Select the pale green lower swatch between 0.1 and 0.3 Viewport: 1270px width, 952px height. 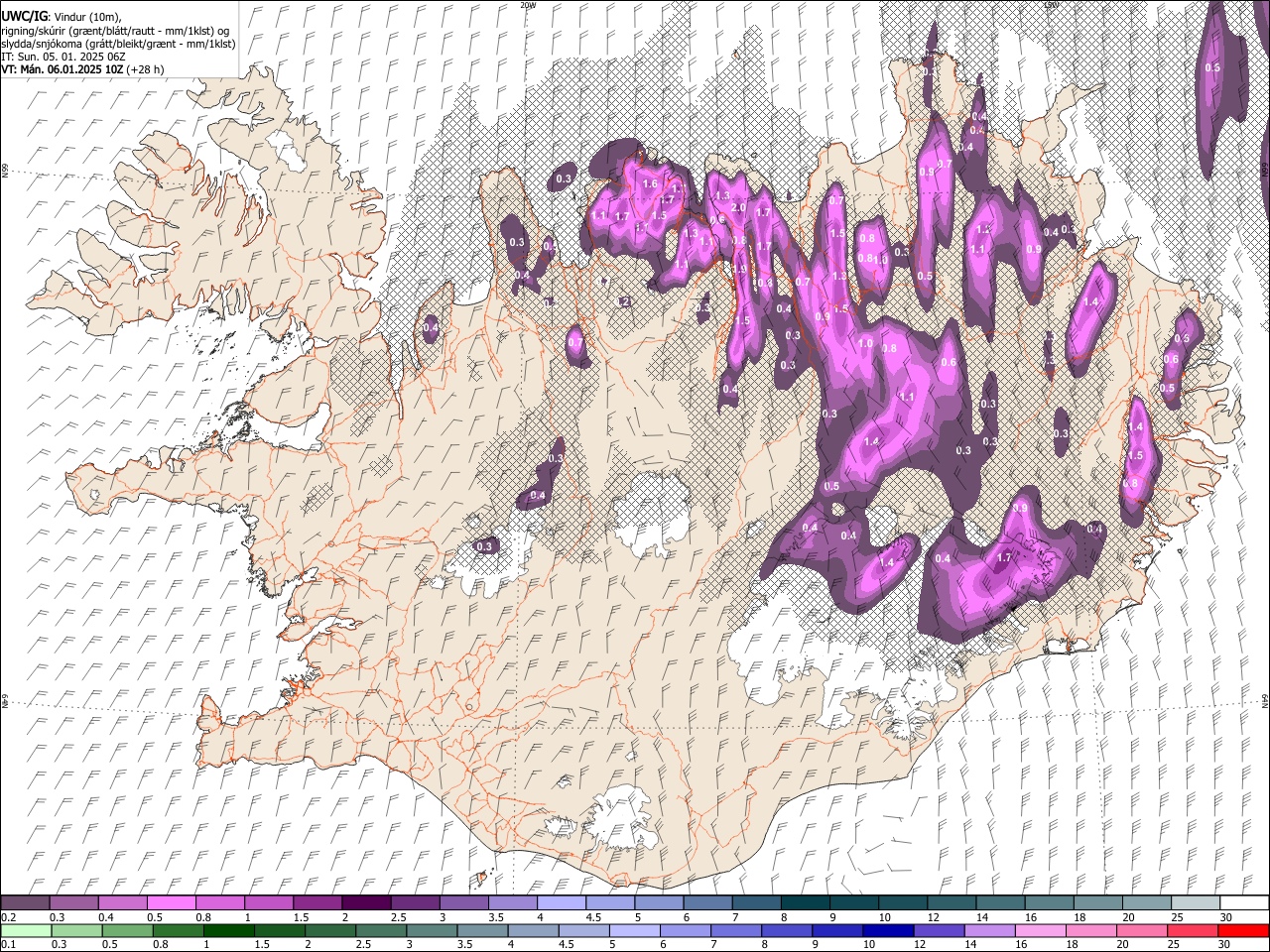pos(25,930)
